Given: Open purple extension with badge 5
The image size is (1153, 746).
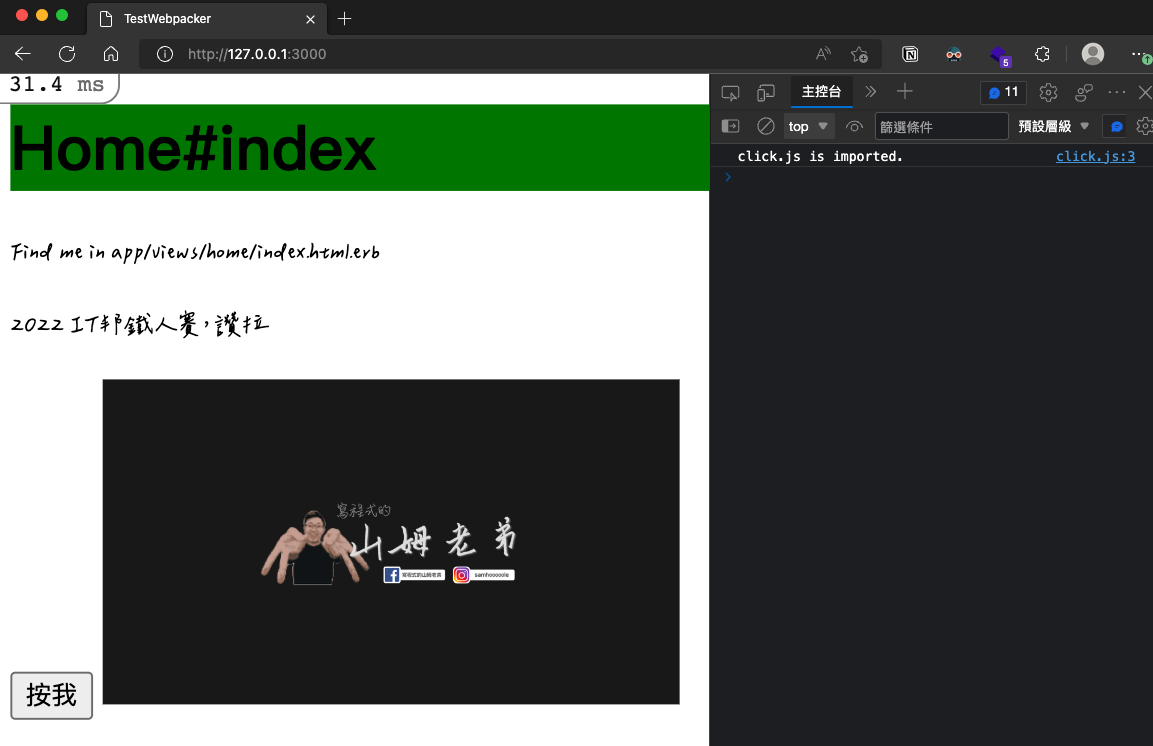Looking at the screenshot, I should (x=1000, y=55).
